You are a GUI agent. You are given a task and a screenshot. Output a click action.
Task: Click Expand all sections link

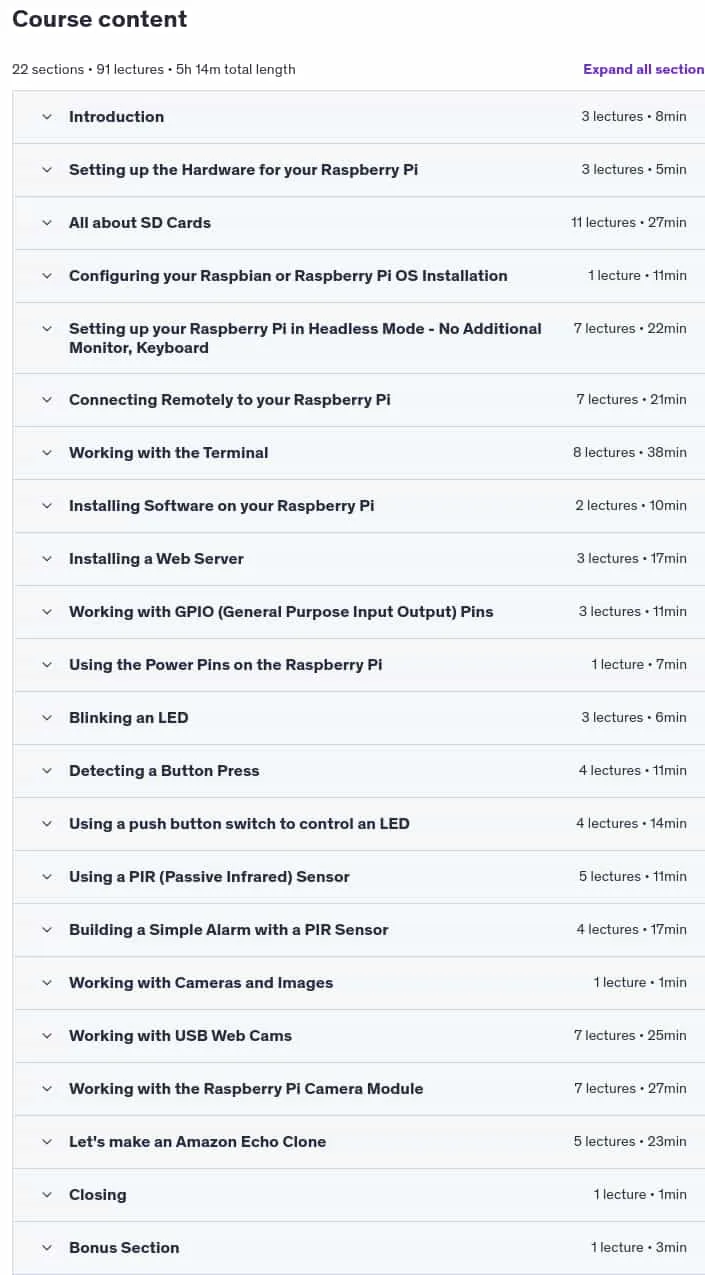(x=644, y=69)
